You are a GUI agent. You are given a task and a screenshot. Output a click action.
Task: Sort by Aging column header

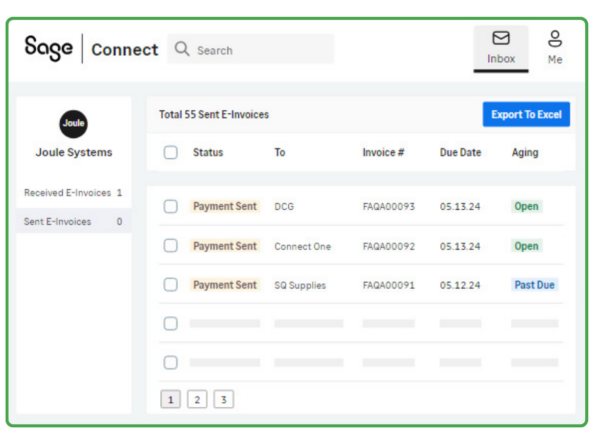pos(525,153)
